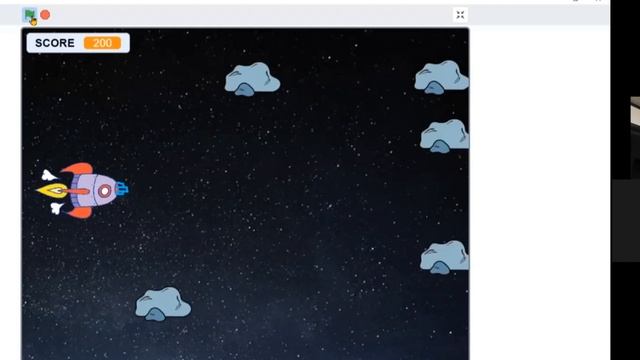Click the asteroid at top center

click(252, 79)
